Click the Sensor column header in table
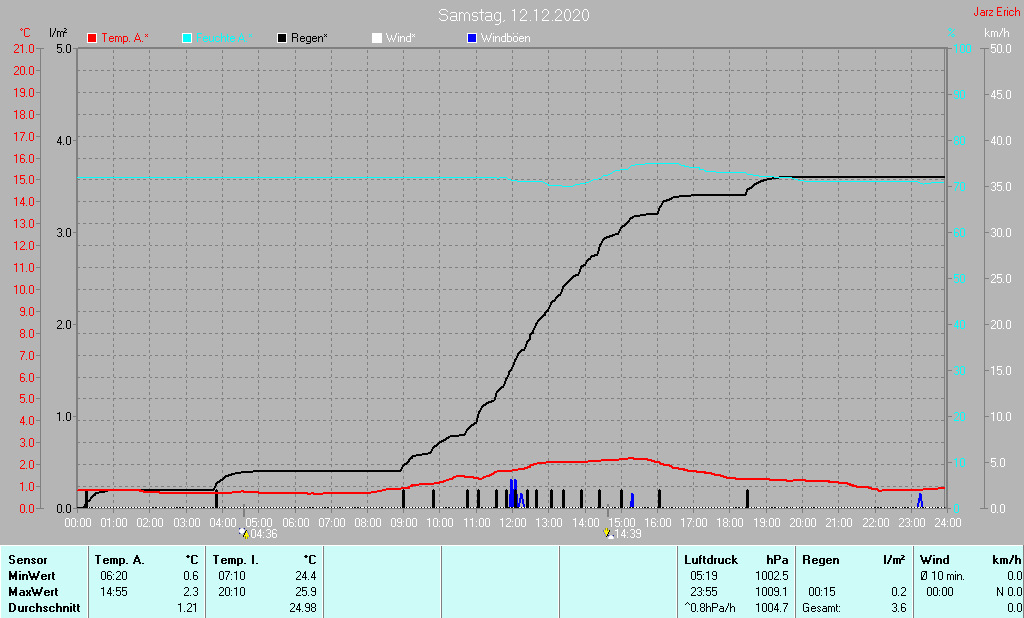This screenshot has width=1024, height=618. tap(29, 560)
